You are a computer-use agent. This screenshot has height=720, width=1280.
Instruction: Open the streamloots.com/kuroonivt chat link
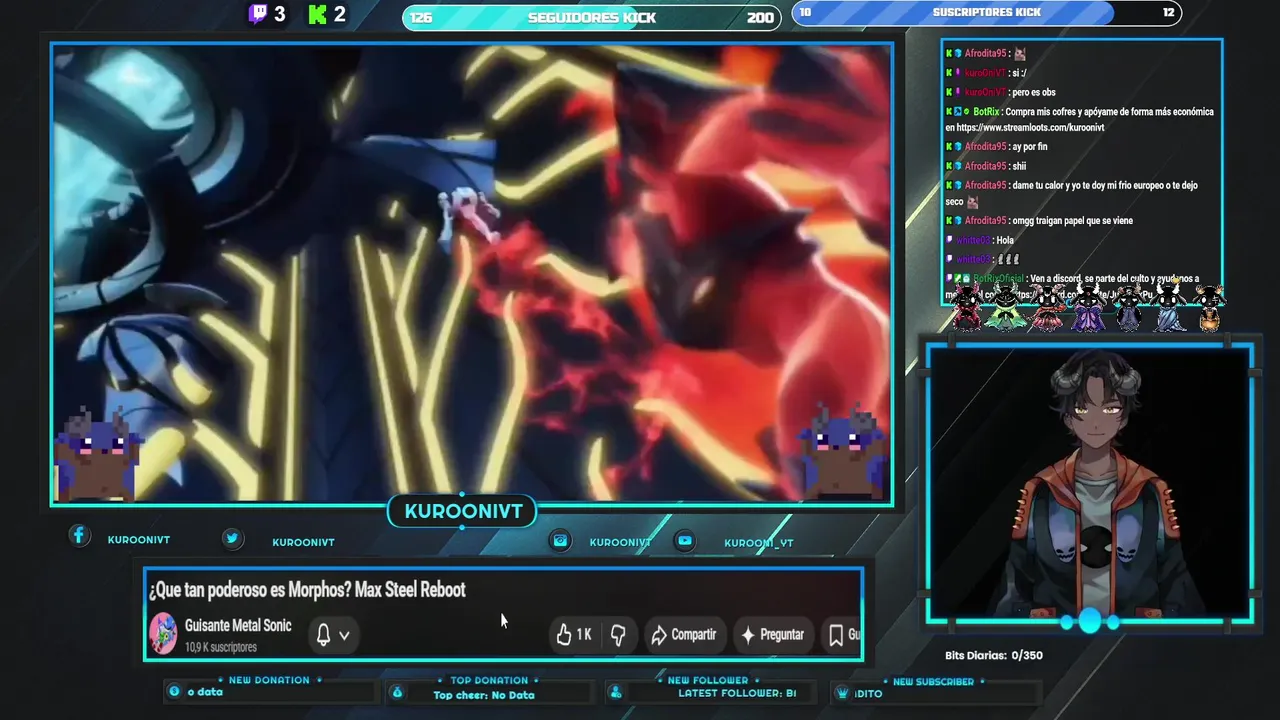click(1030, 128)
